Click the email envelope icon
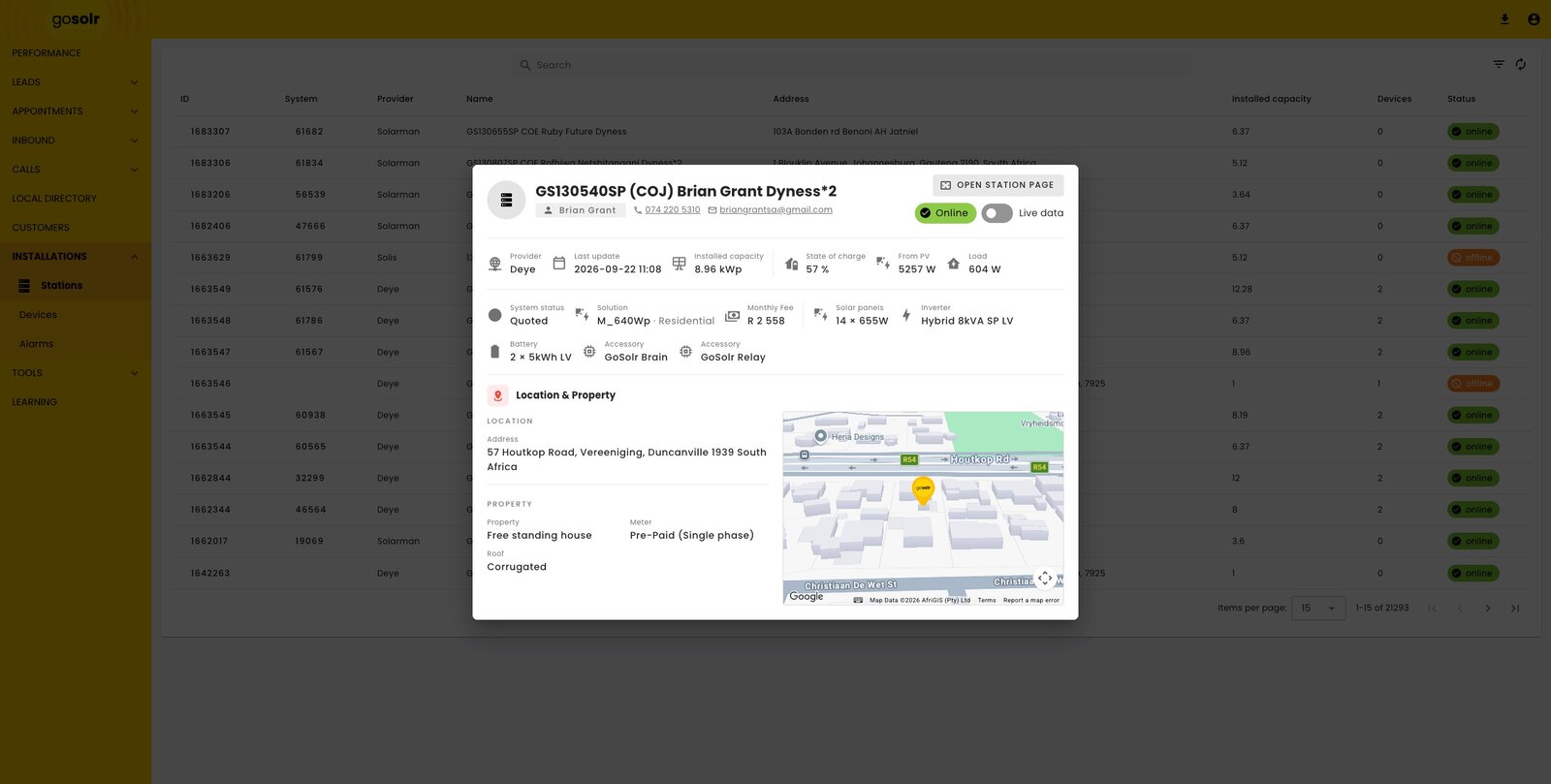The width and height of the screenshot is (1551, 784). 712,210
